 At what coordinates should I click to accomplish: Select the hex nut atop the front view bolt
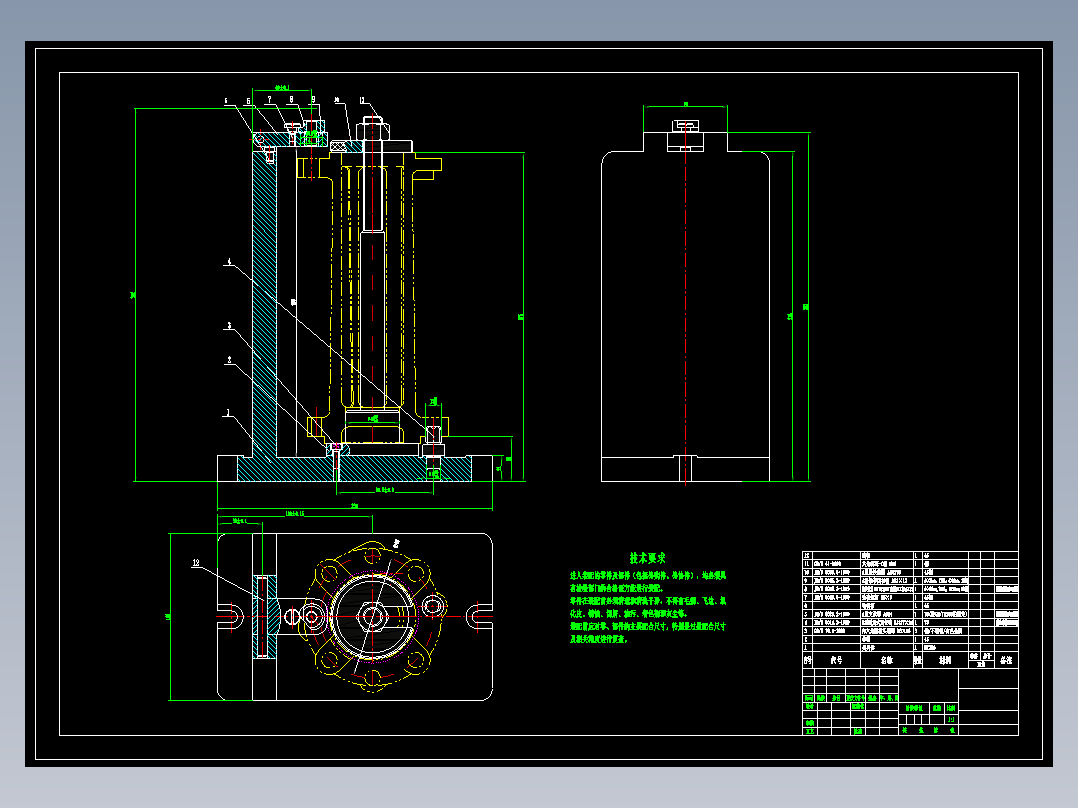[x=373, y=129]
